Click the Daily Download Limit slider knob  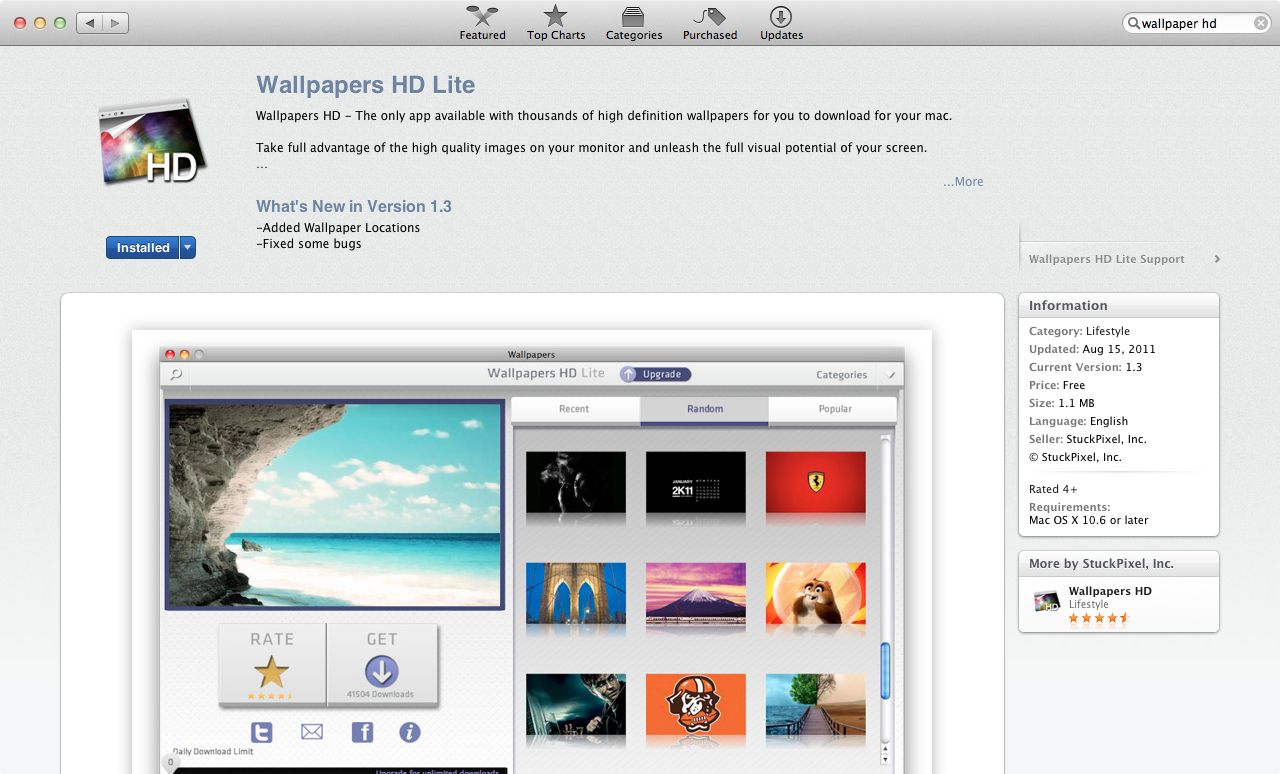[171, 763]
